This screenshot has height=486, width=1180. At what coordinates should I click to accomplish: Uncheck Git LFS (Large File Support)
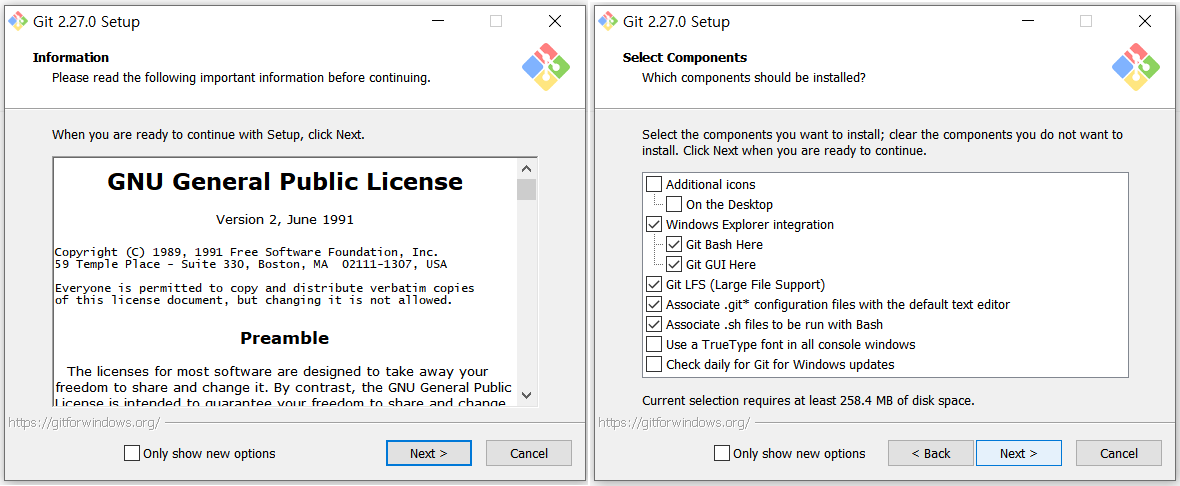654,284
